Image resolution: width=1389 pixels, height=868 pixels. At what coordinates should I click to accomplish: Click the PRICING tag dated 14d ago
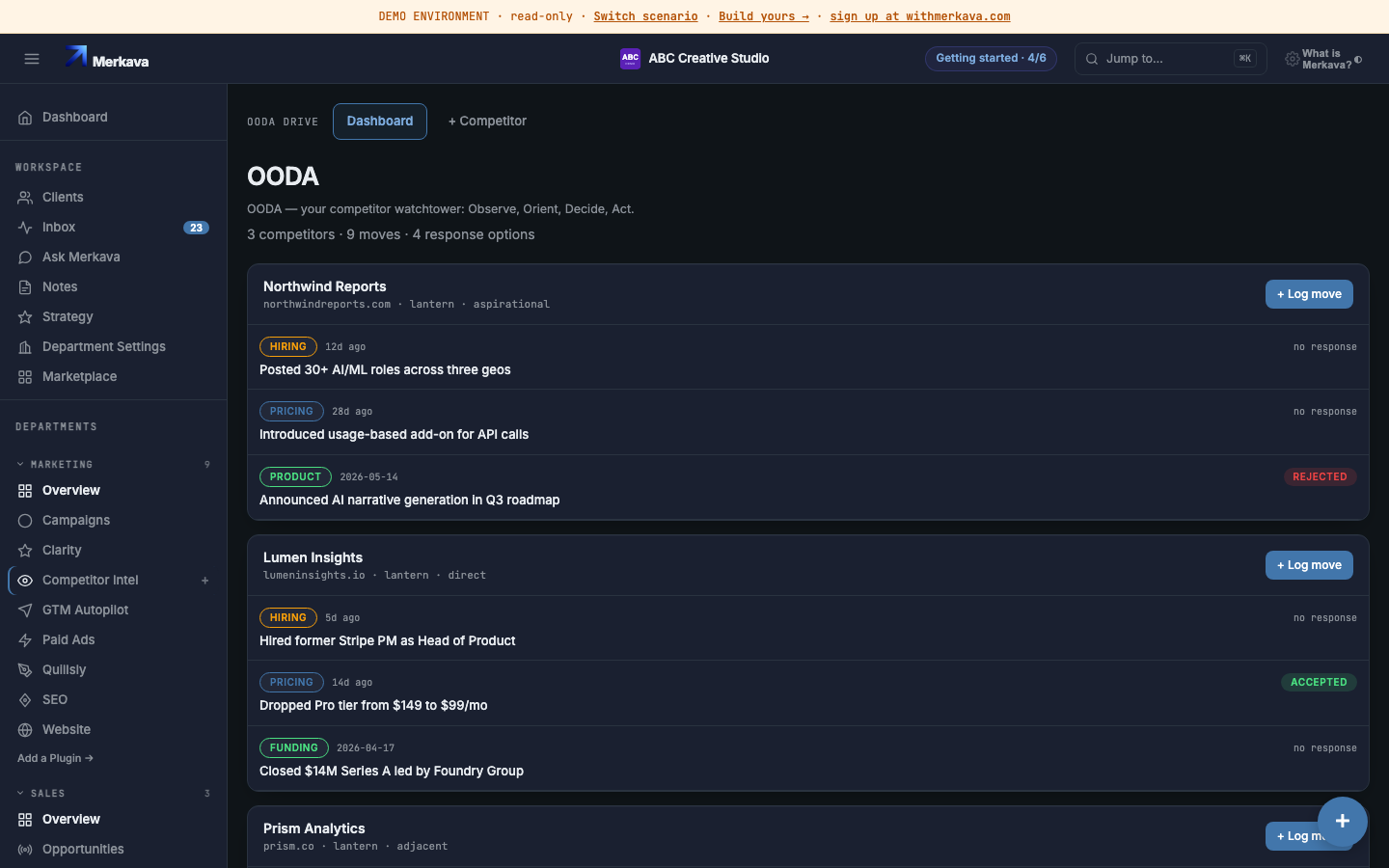coord(291,682)
